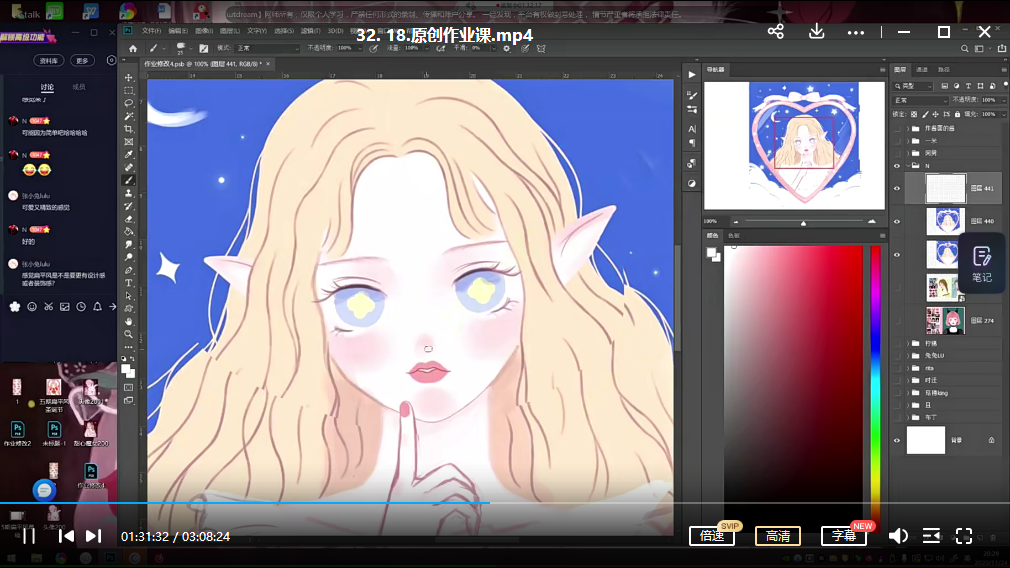Expand the 免免LU layer group
This screenshot has height=568, width=1010.
tap(908, 356)
